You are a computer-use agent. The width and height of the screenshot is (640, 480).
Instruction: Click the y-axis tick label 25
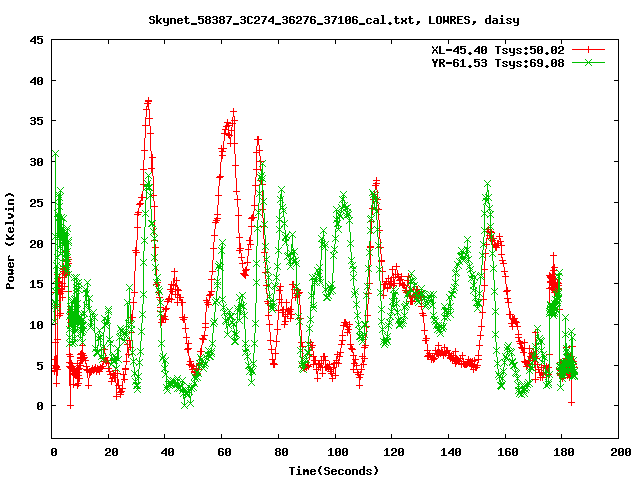pos(36,202)
